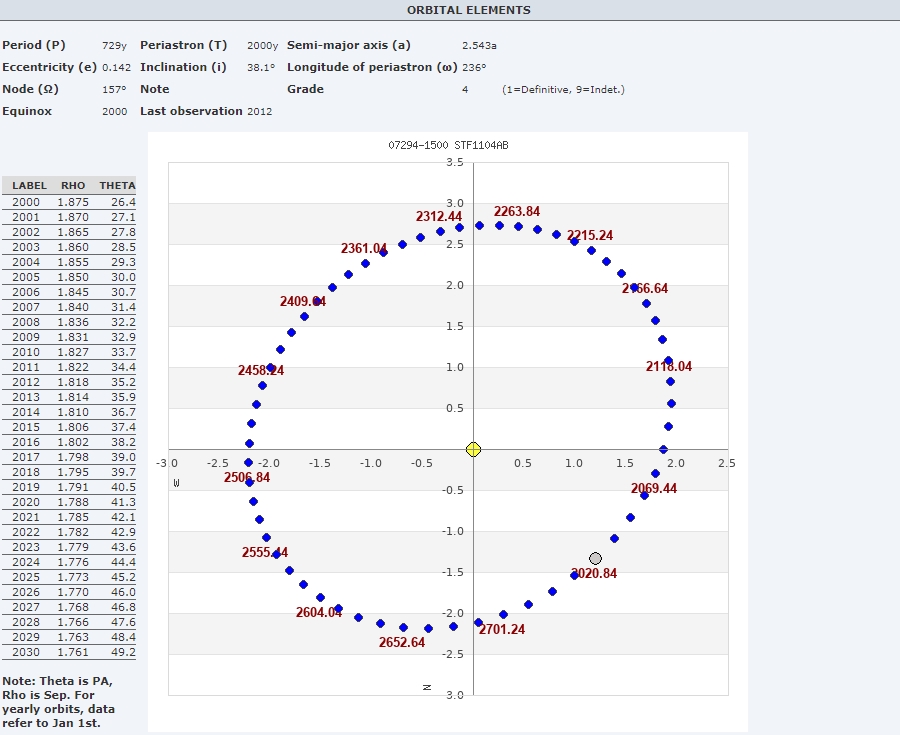This screenshot has width=900, height=735.
Task: Click theta value 33.7 in 2010 row
Action: (123, 352)
